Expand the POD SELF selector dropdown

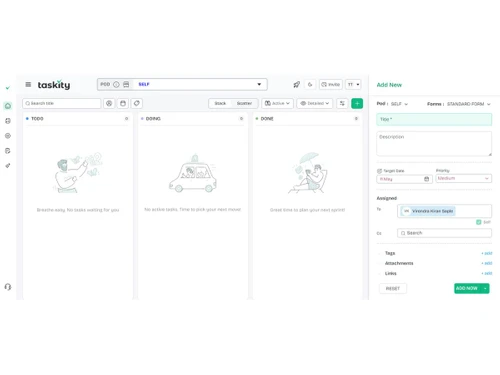259,84
